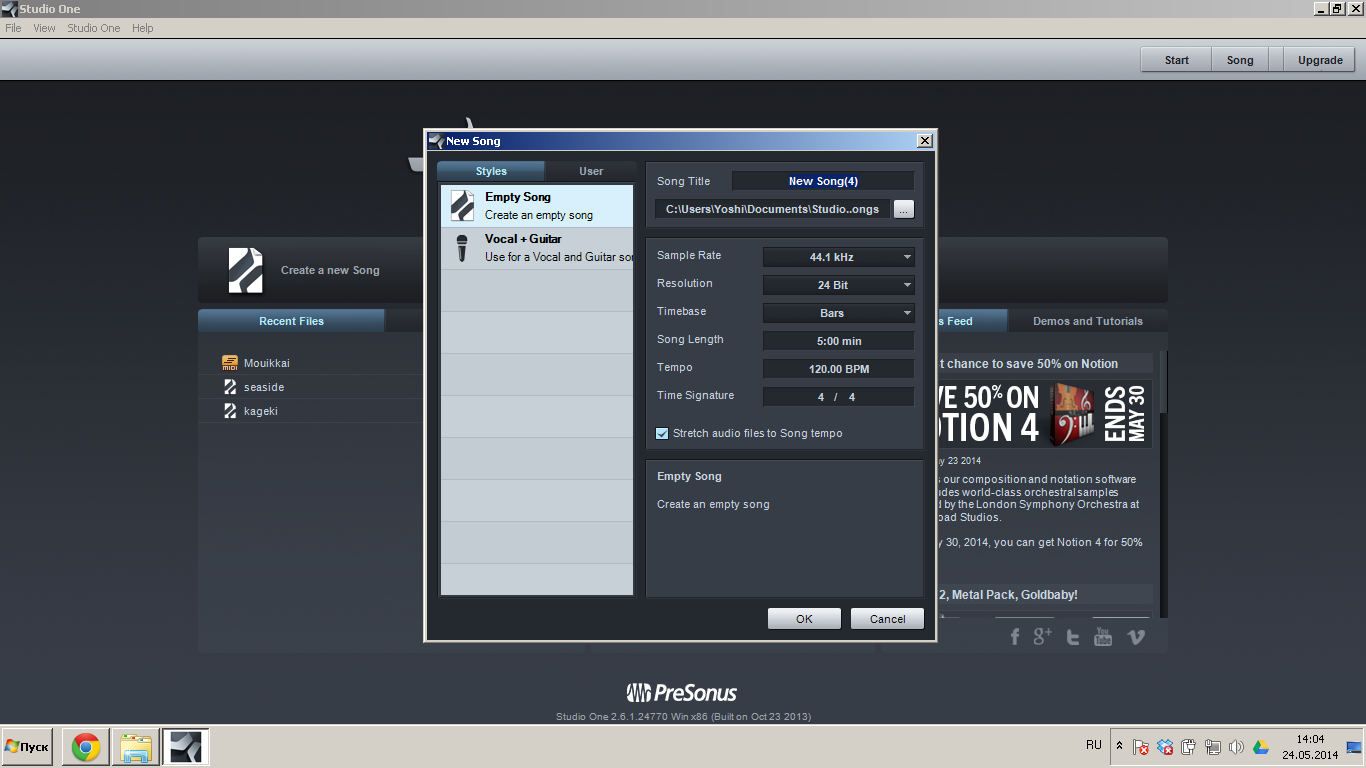Close the New Song dialog

(925, 141)
